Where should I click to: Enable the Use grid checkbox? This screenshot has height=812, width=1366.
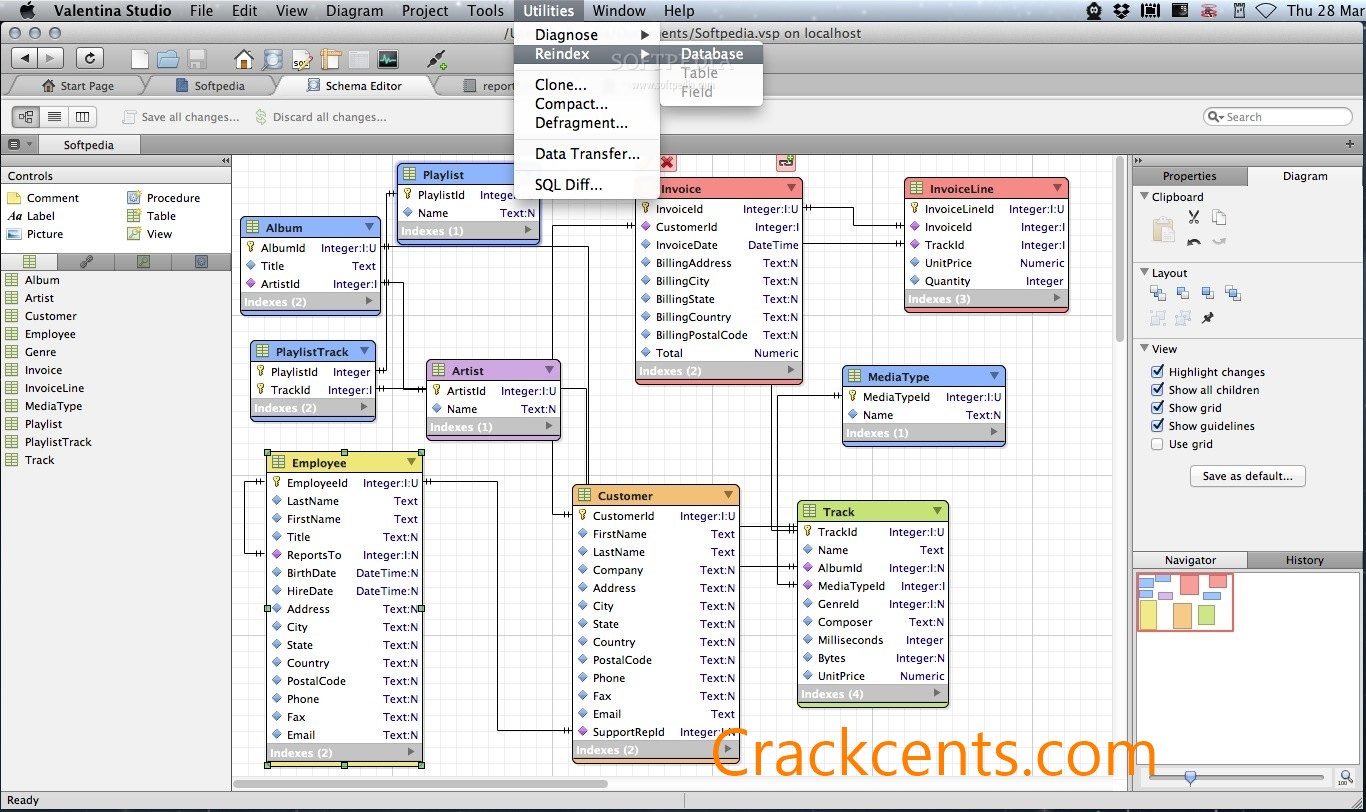point(1157,444)
